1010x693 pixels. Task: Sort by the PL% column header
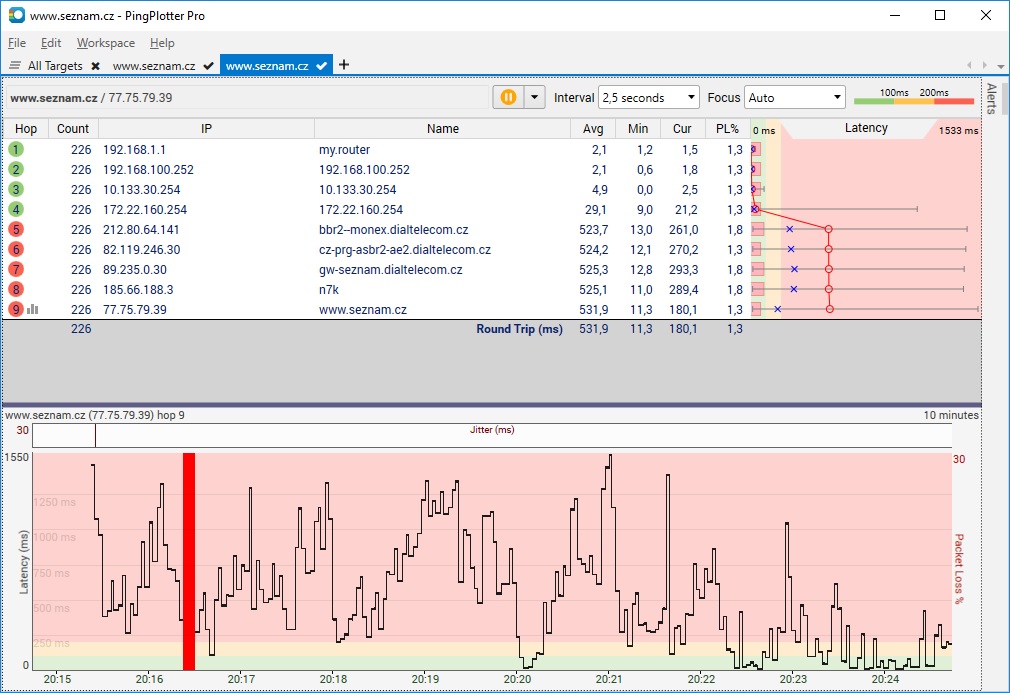727,128
